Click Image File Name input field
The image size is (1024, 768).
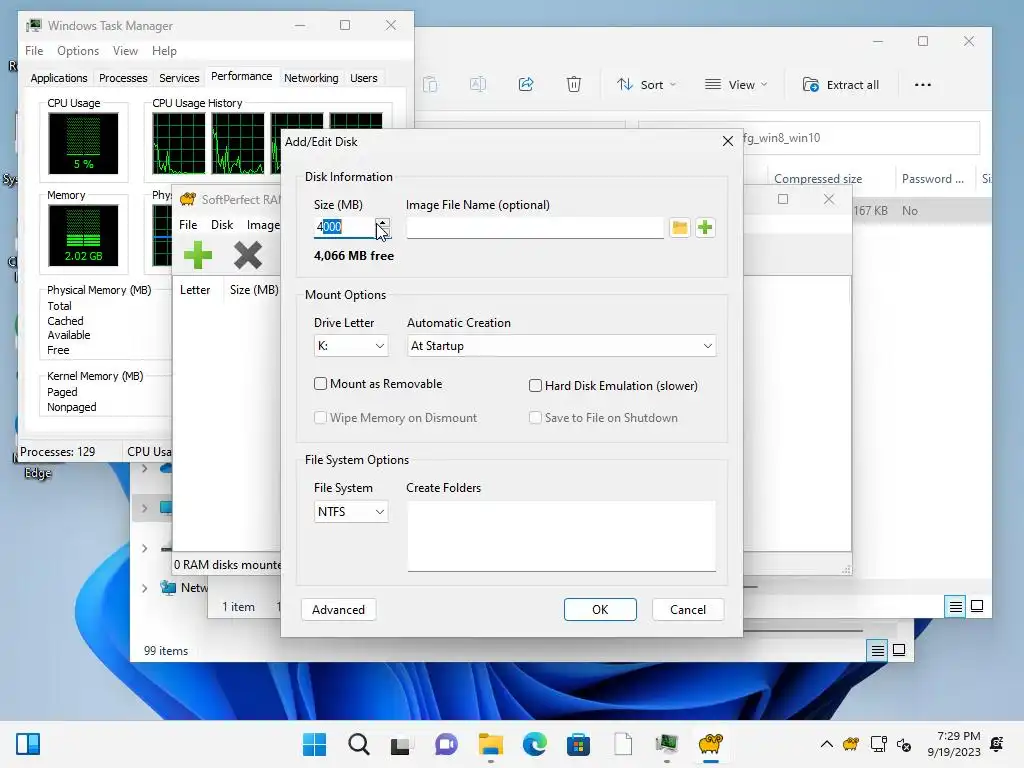(535, 227)
